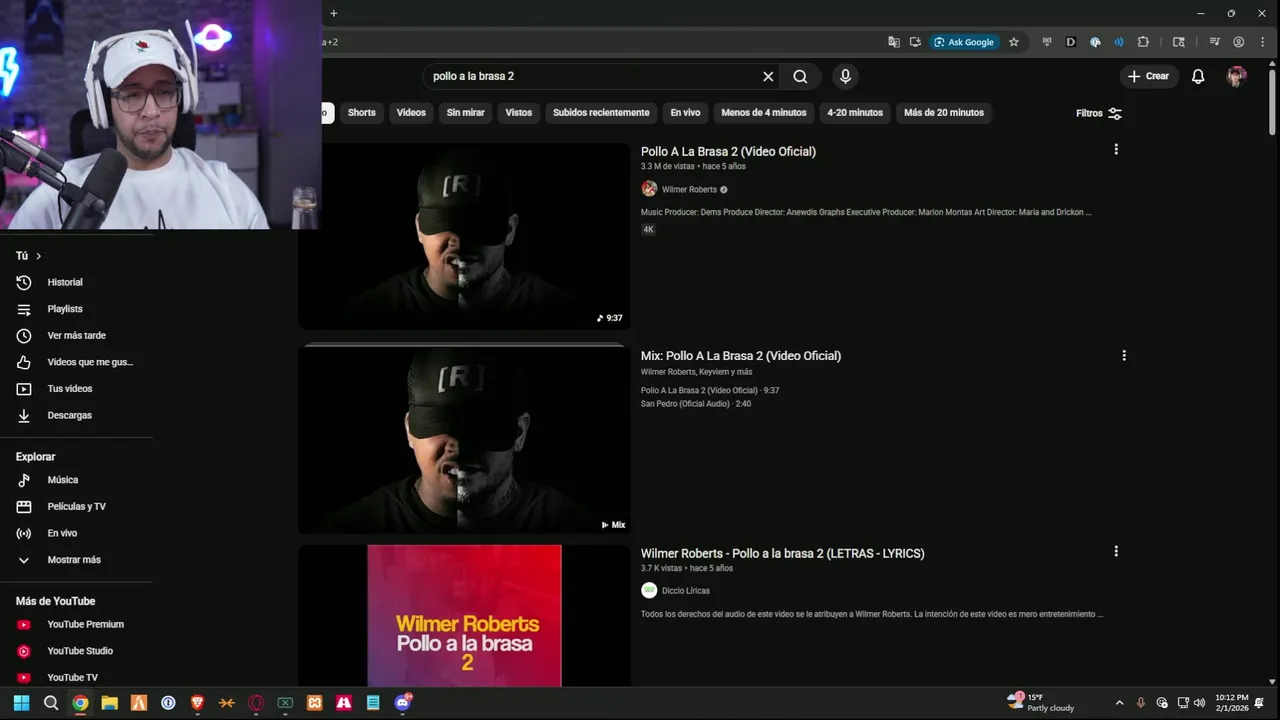The height and width of the screenshot is (720, 1280).
Task: Open Chrome media controls icon
Action: coord(1214,42)
